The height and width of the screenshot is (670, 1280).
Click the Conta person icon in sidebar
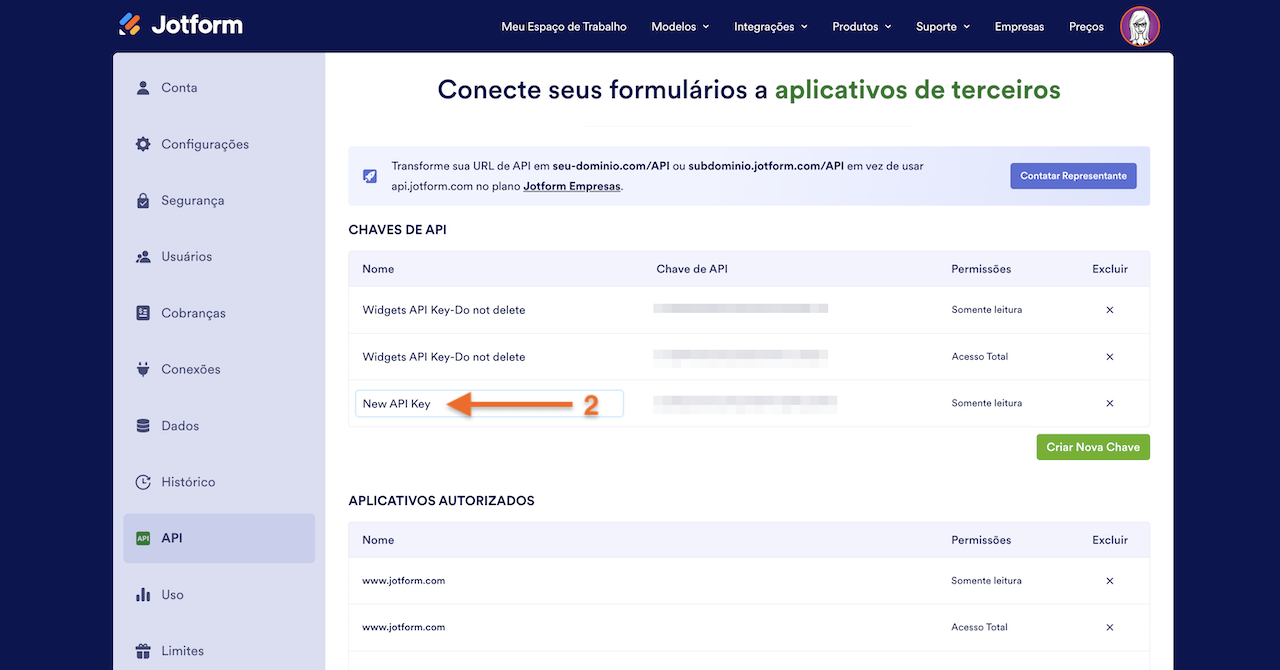tap(143, 87)
